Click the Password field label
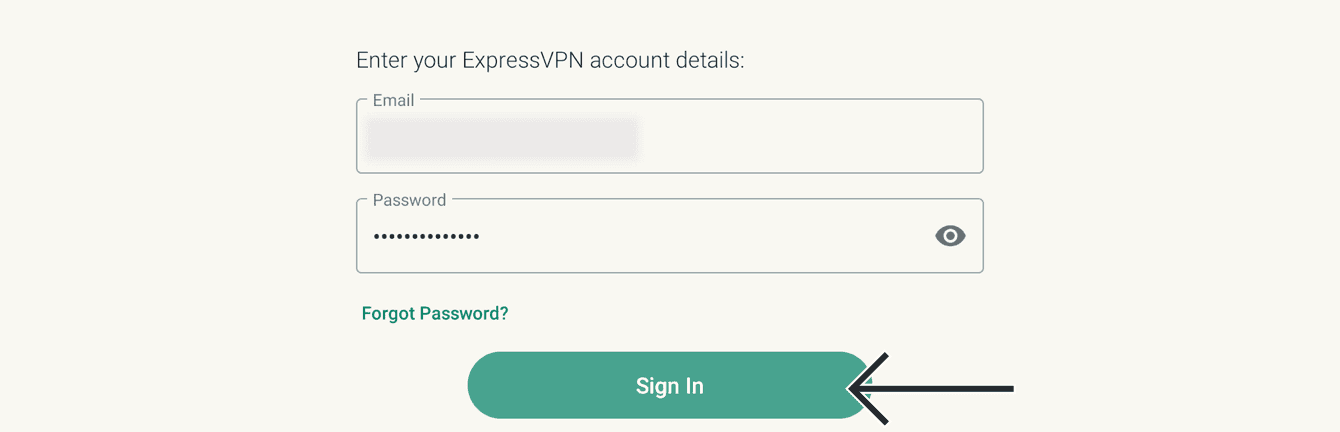This screenshot has width=1340, height=432. (x=409, y=200)
